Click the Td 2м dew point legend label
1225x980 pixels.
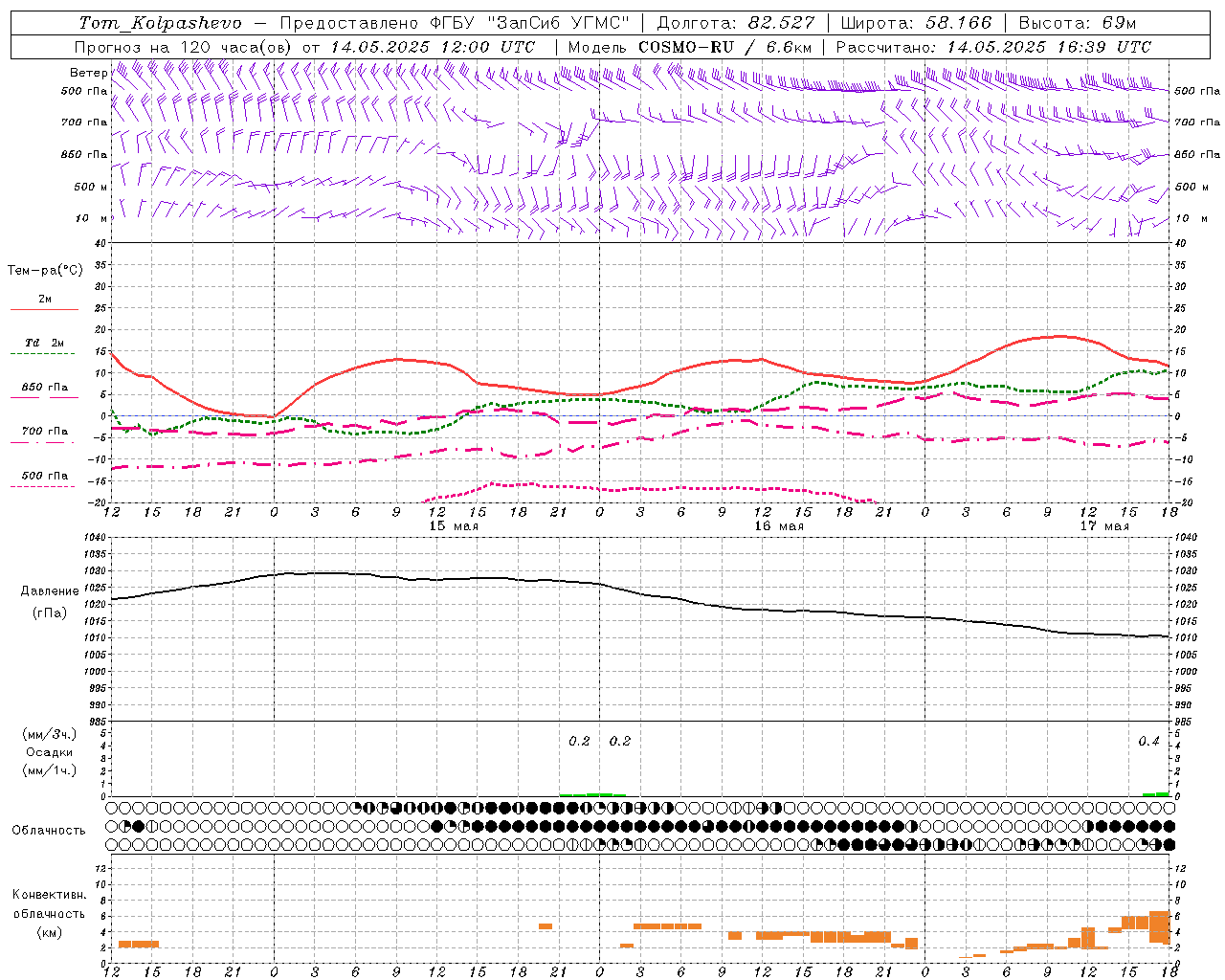click(45, 343)
